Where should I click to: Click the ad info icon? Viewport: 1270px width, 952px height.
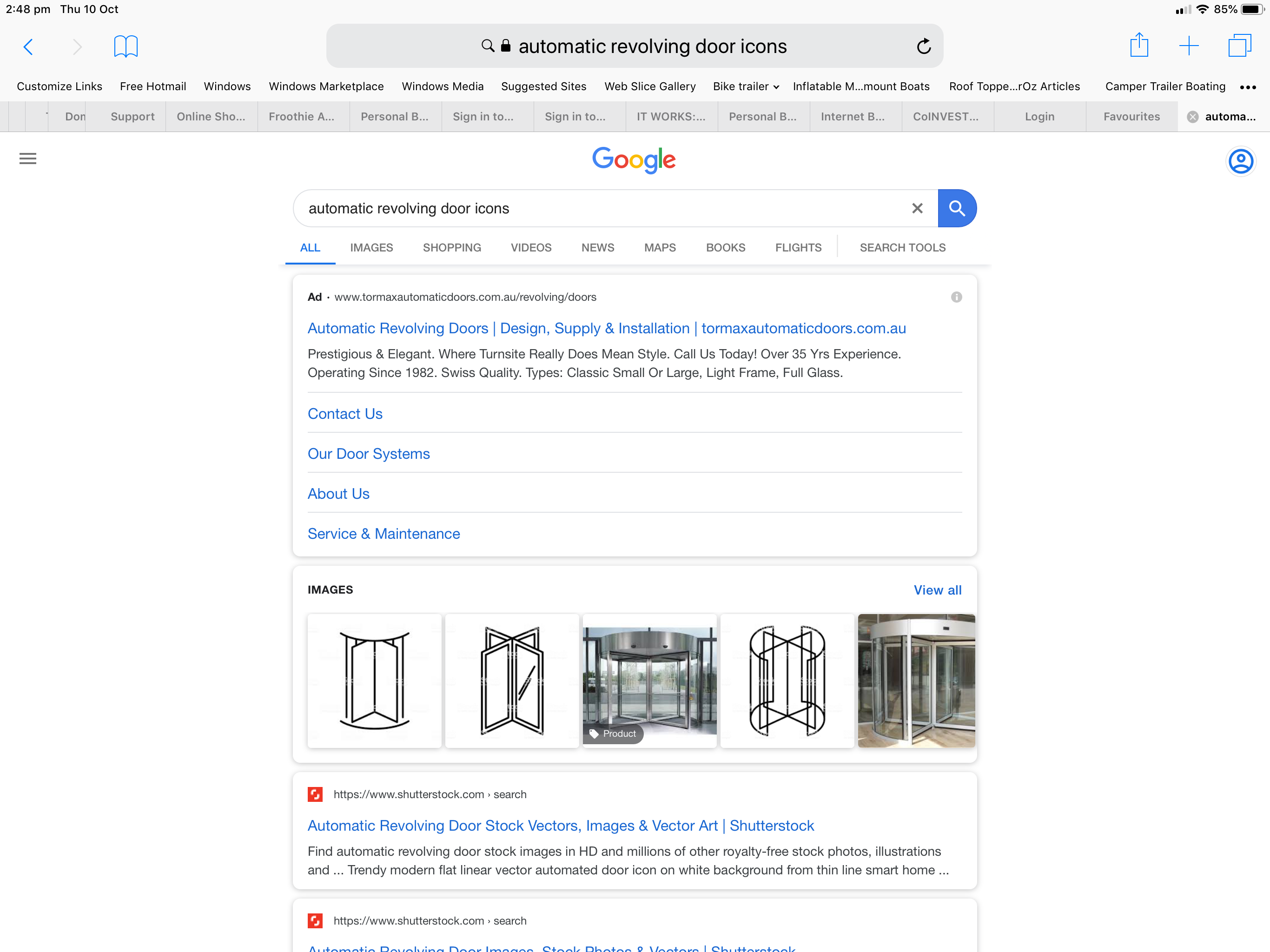coord(956,297)
